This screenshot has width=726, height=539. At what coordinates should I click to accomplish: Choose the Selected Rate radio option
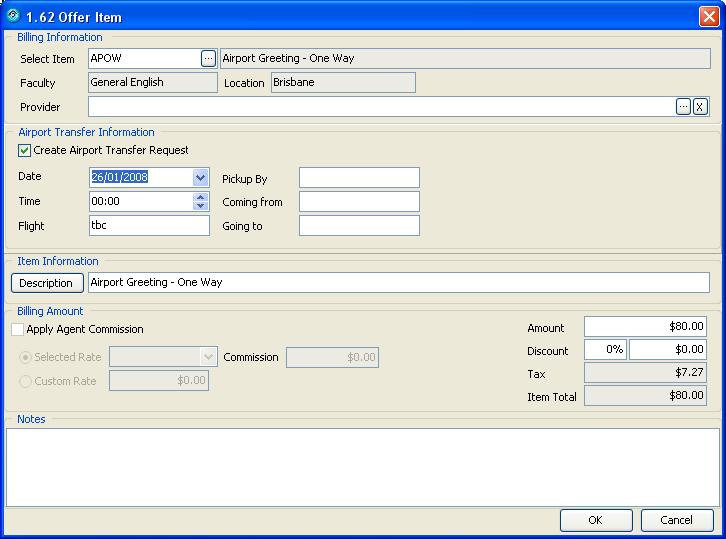[25, 357]
